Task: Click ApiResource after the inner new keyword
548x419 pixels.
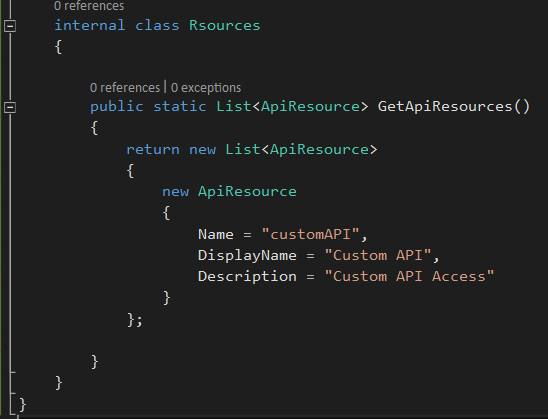Action: [247, 192]
